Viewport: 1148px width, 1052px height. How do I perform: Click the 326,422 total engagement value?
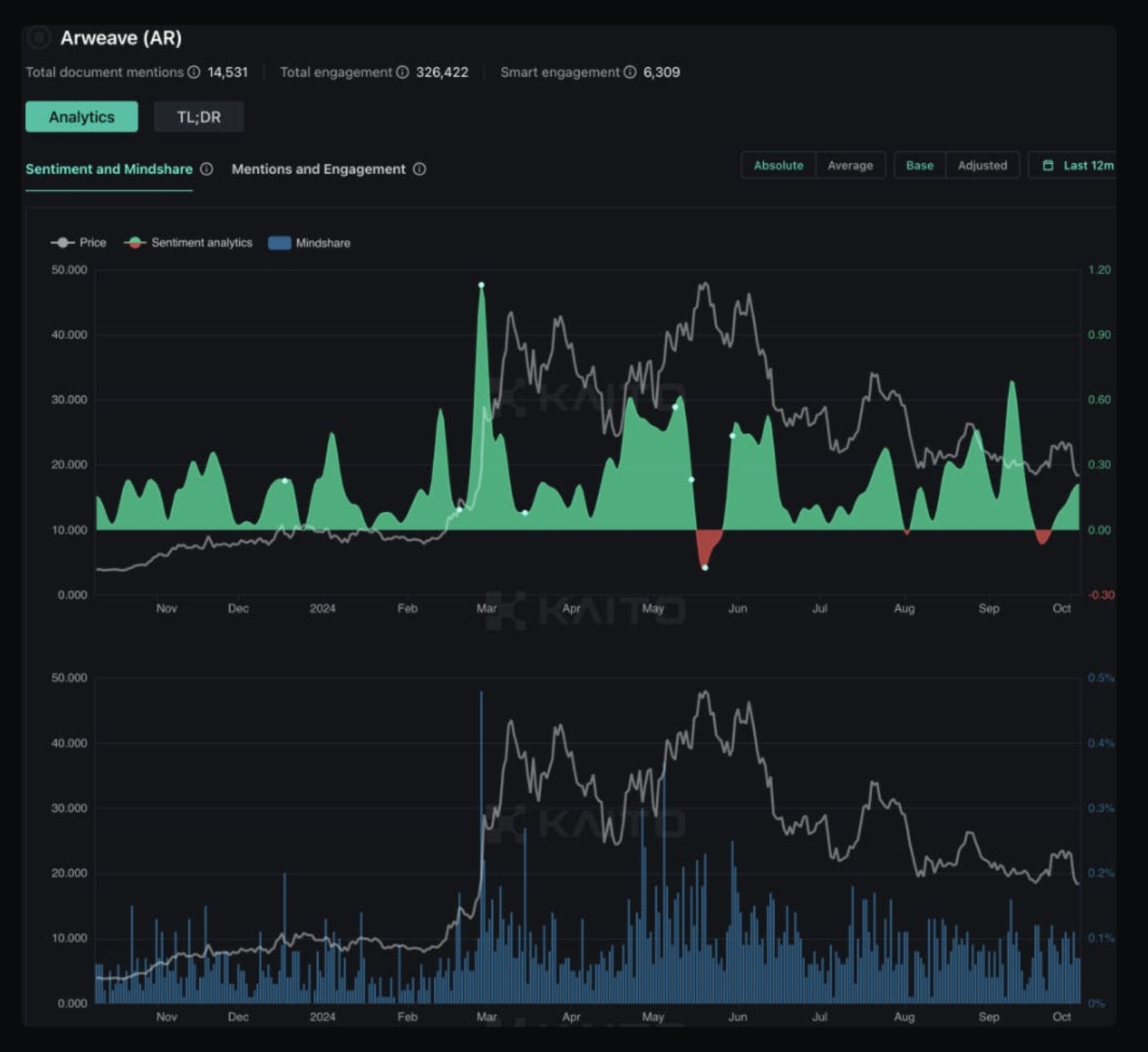click(x=442, y=72)
